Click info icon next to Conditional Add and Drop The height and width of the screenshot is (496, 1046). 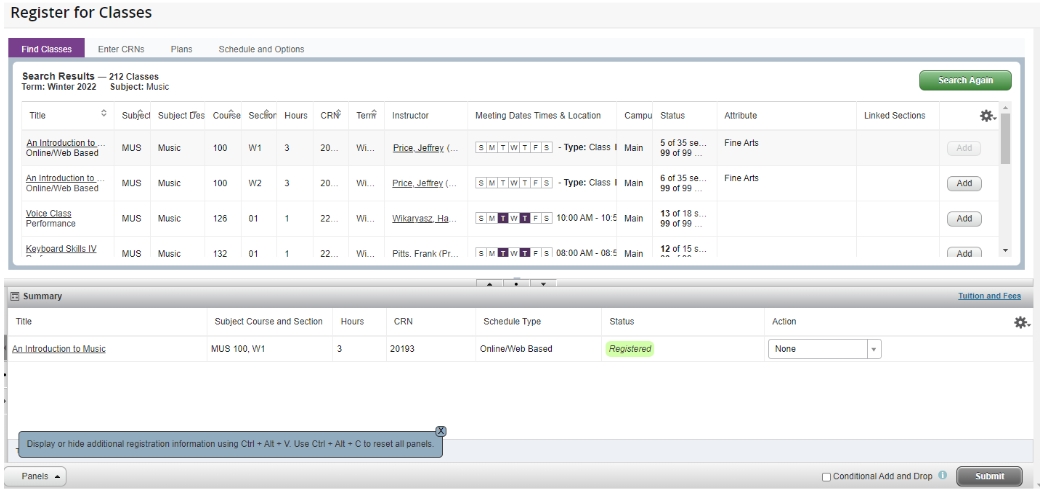click(943, 475)
